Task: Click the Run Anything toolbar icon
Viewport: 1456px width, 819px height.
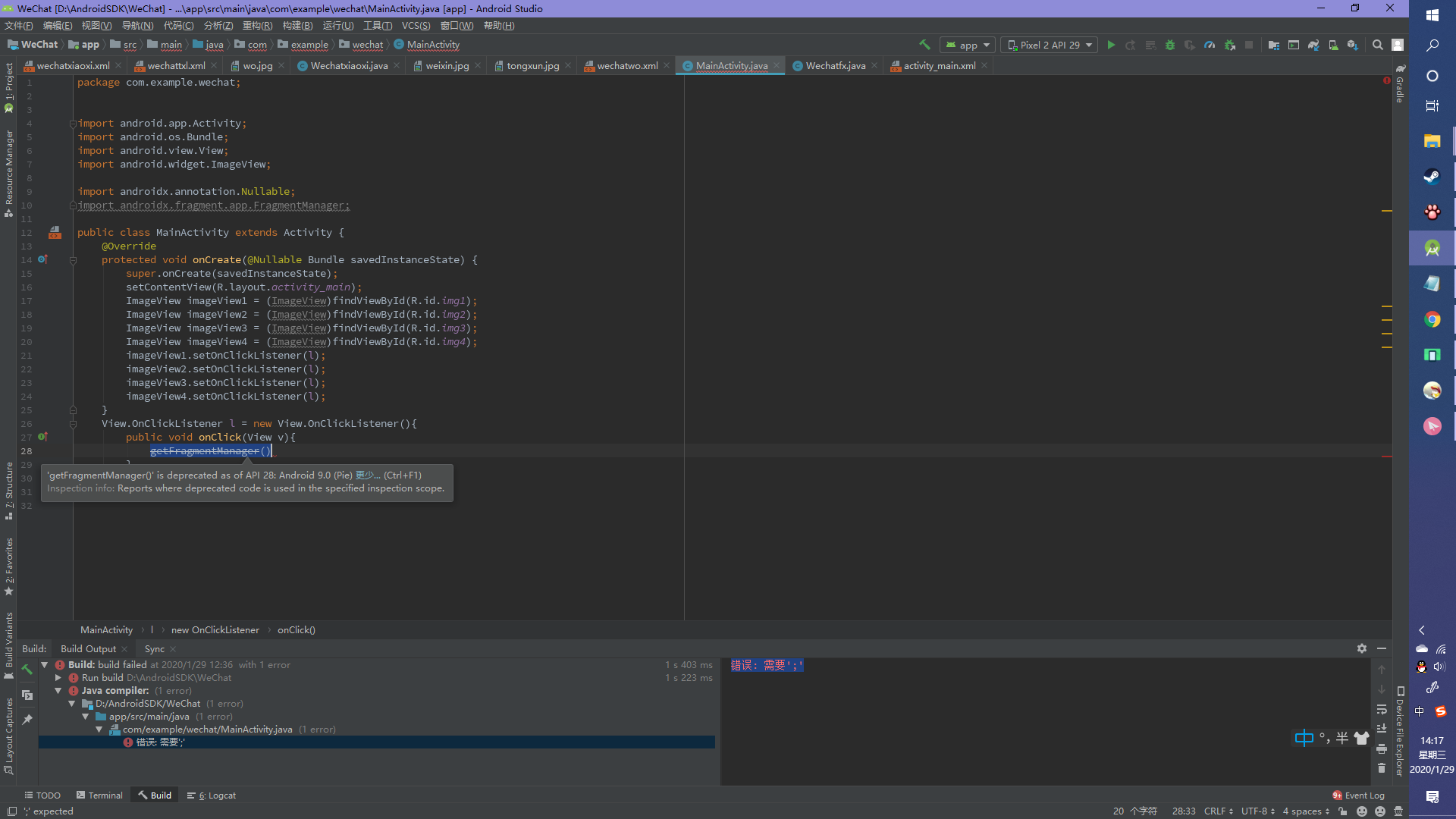Action: pos(1294,45)
